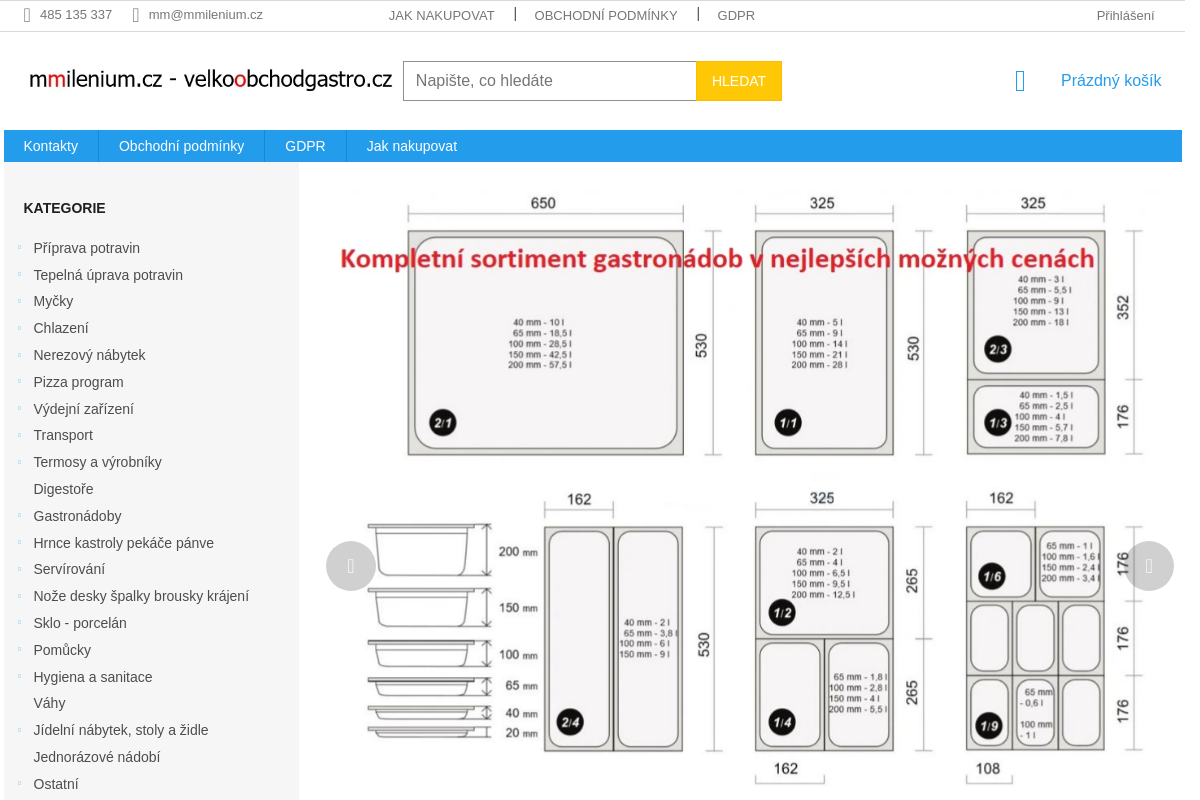Open JAK NAKUPOVAT in top bar
The height and width of the screenshot is (800, 1200).
tap(442, 15)
